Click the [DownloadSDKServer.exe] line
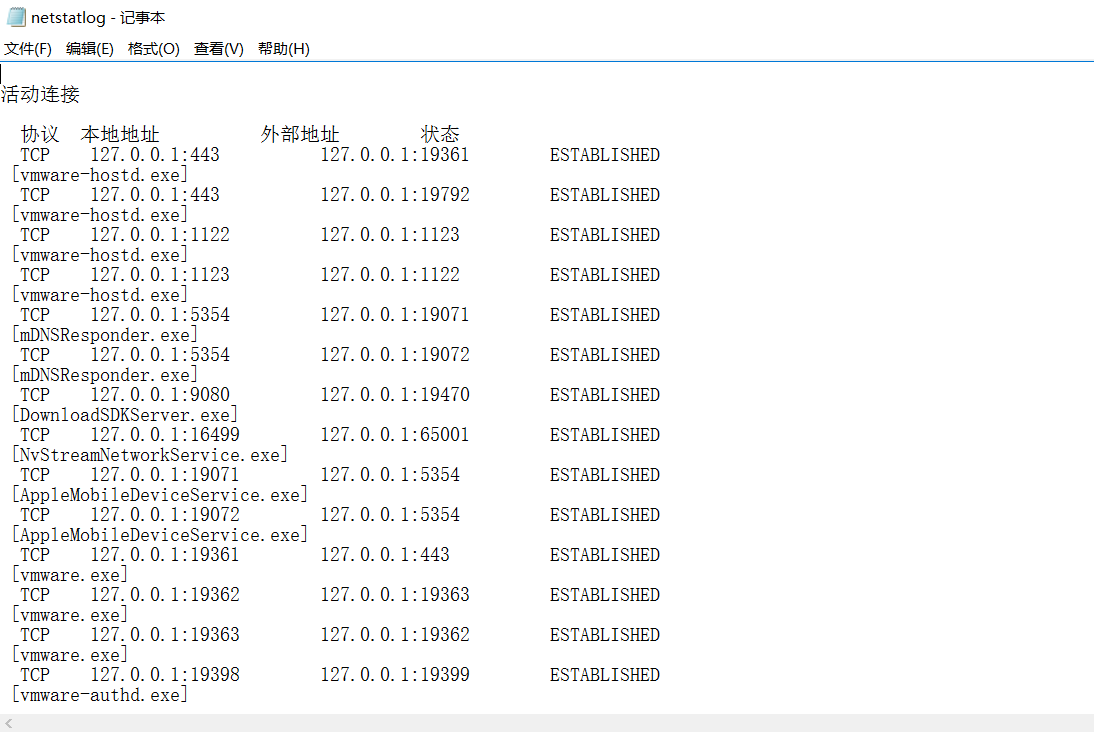 [125, 415]
